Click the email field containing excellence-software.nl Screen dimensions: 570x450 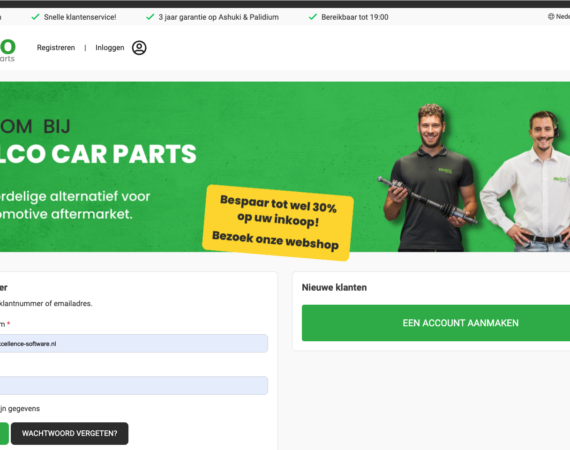[134, 343]
